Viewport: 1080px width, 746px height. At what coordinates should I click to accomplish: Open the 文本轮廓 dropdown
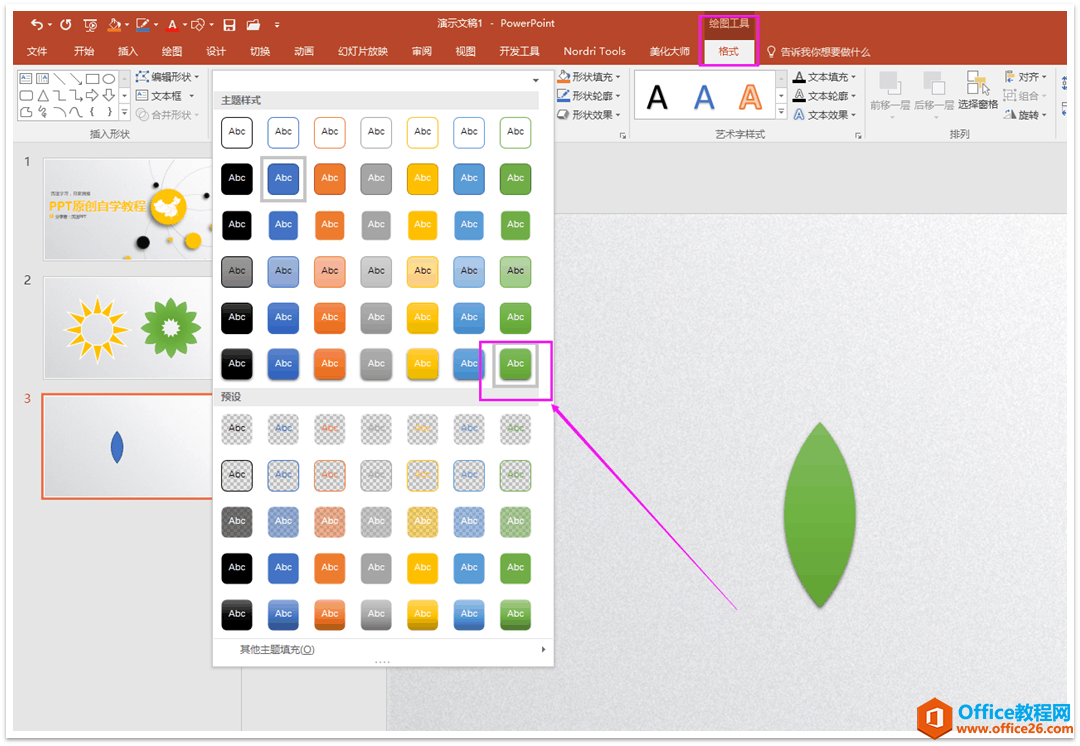(824, 96)
